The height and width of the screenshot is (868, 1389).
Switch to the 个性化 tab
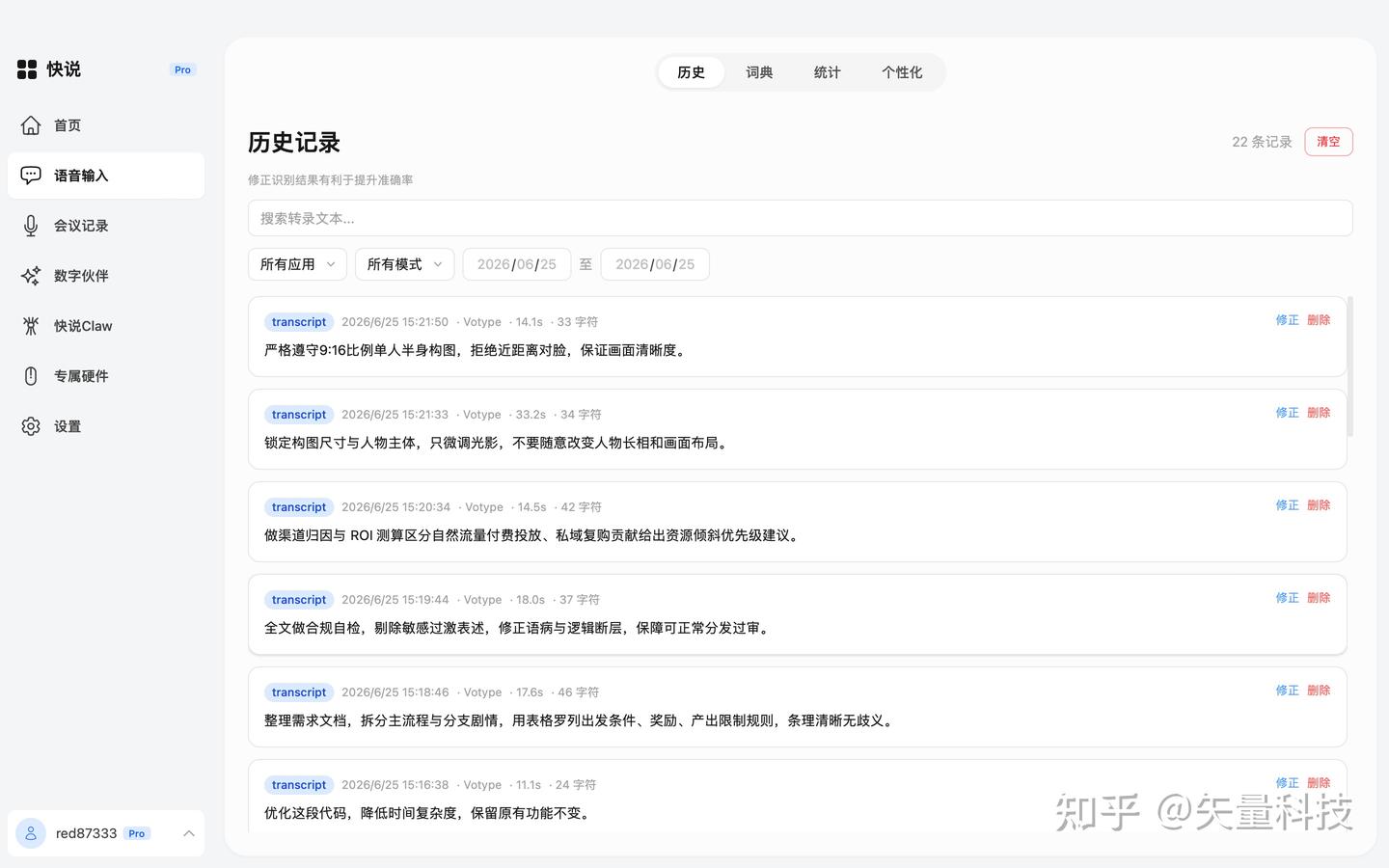(x=902, y=72)
